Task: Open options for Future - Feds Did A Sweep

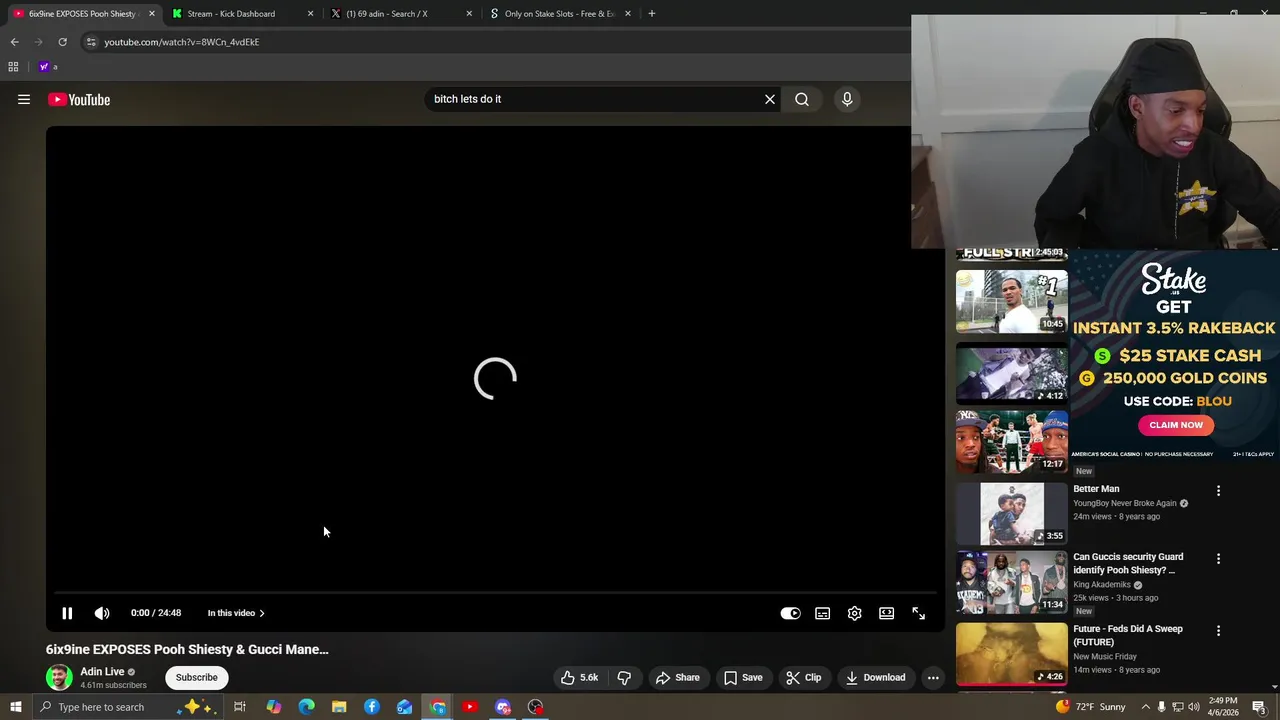Action: 1218,630
